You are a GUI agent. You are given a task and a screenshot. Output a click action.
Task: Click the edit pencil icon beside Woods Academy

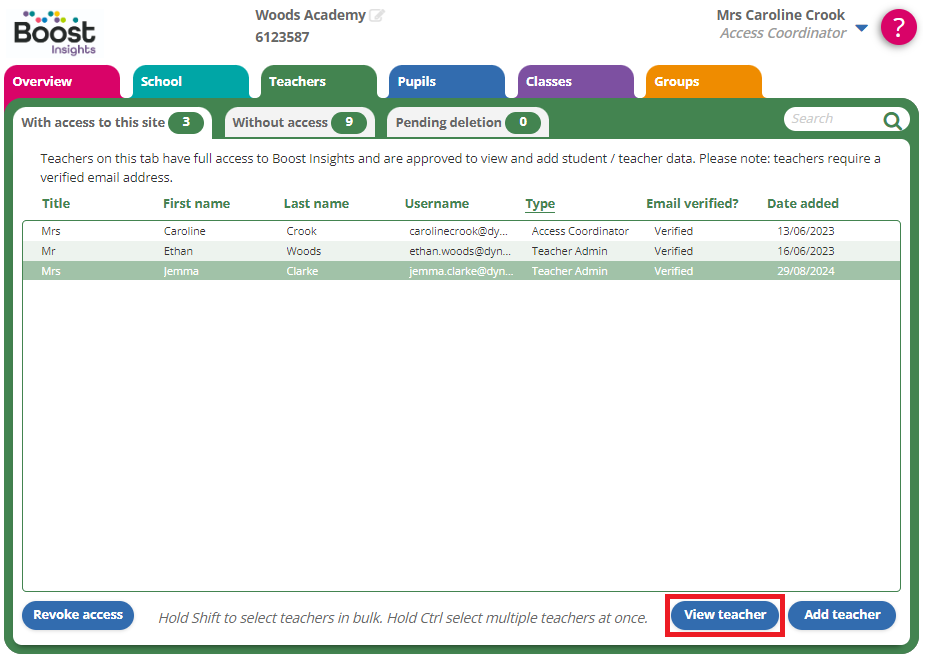click(377, 16)
